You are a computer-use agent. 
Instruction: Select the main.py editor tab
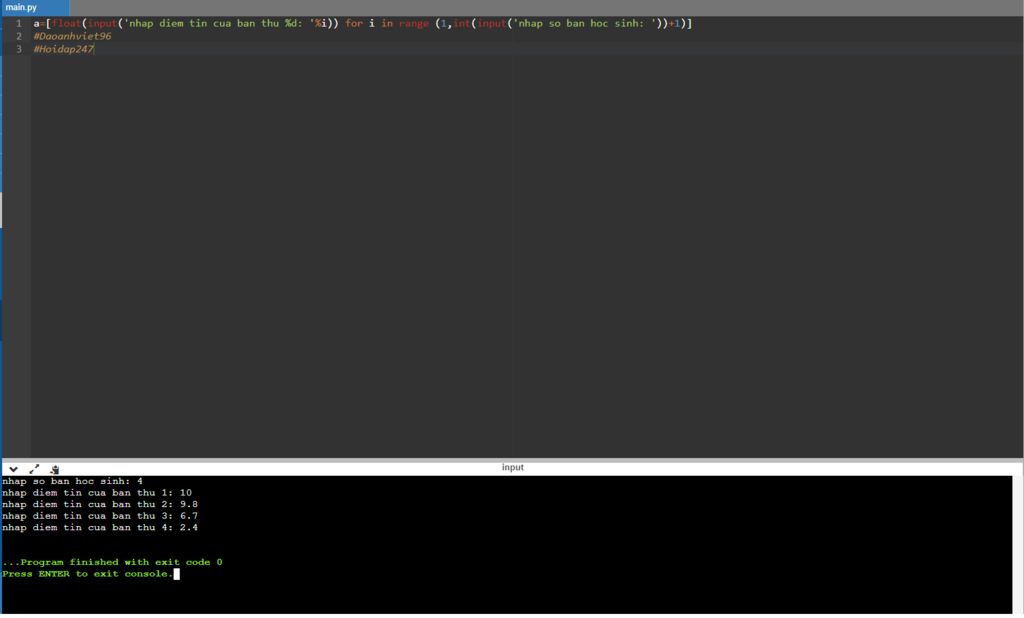34,7
